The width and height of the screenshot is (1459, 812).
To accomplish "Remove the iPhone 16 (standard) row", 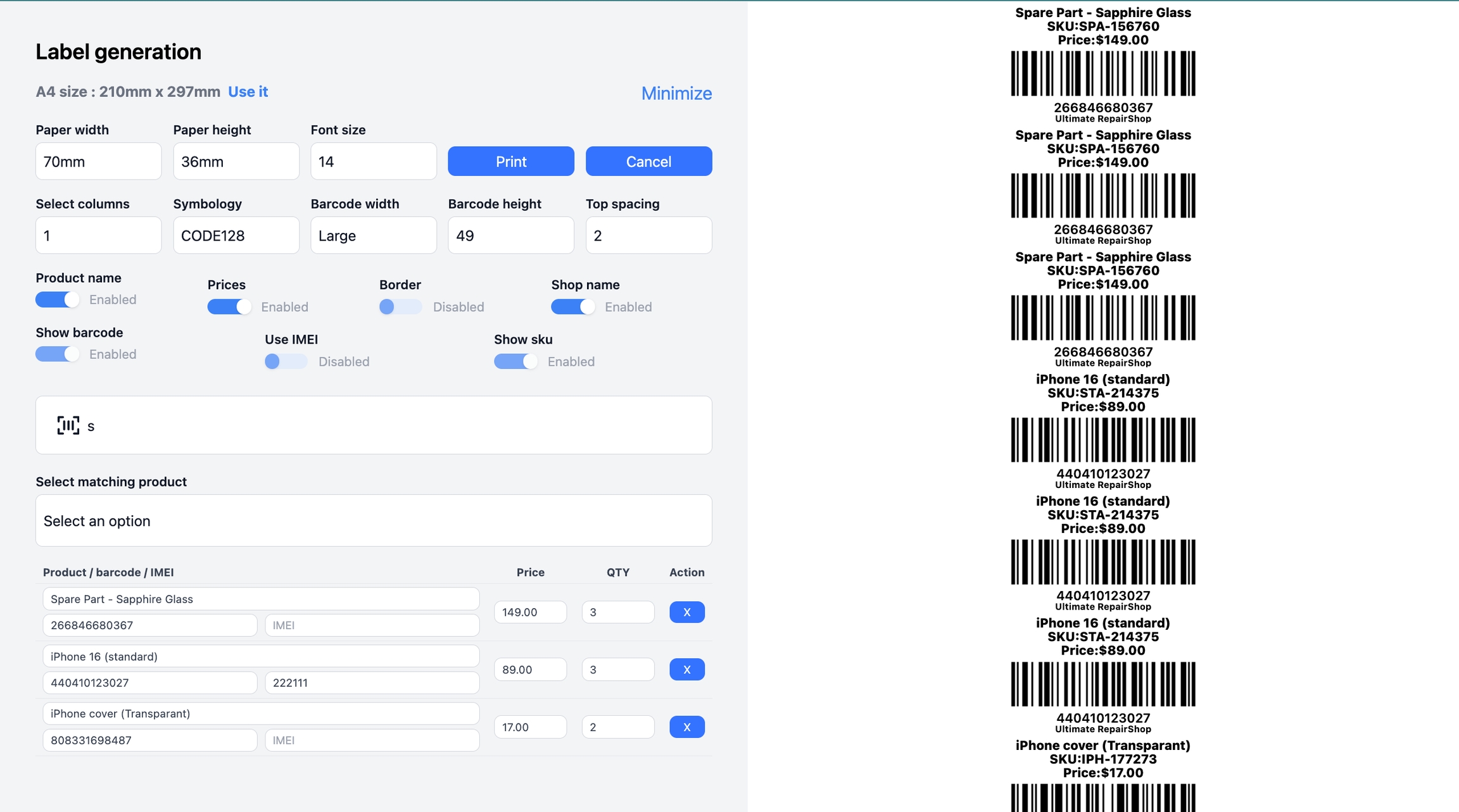I will (686, 670).
